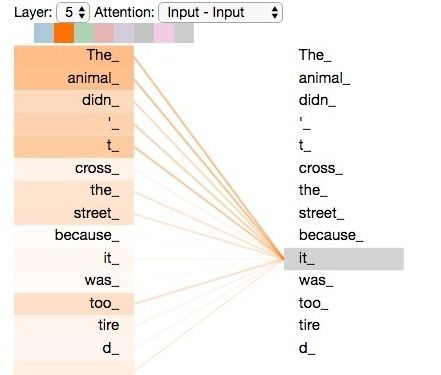Enable the green attention head swatch
Screen dimensions: 441x375
(84, 33)
